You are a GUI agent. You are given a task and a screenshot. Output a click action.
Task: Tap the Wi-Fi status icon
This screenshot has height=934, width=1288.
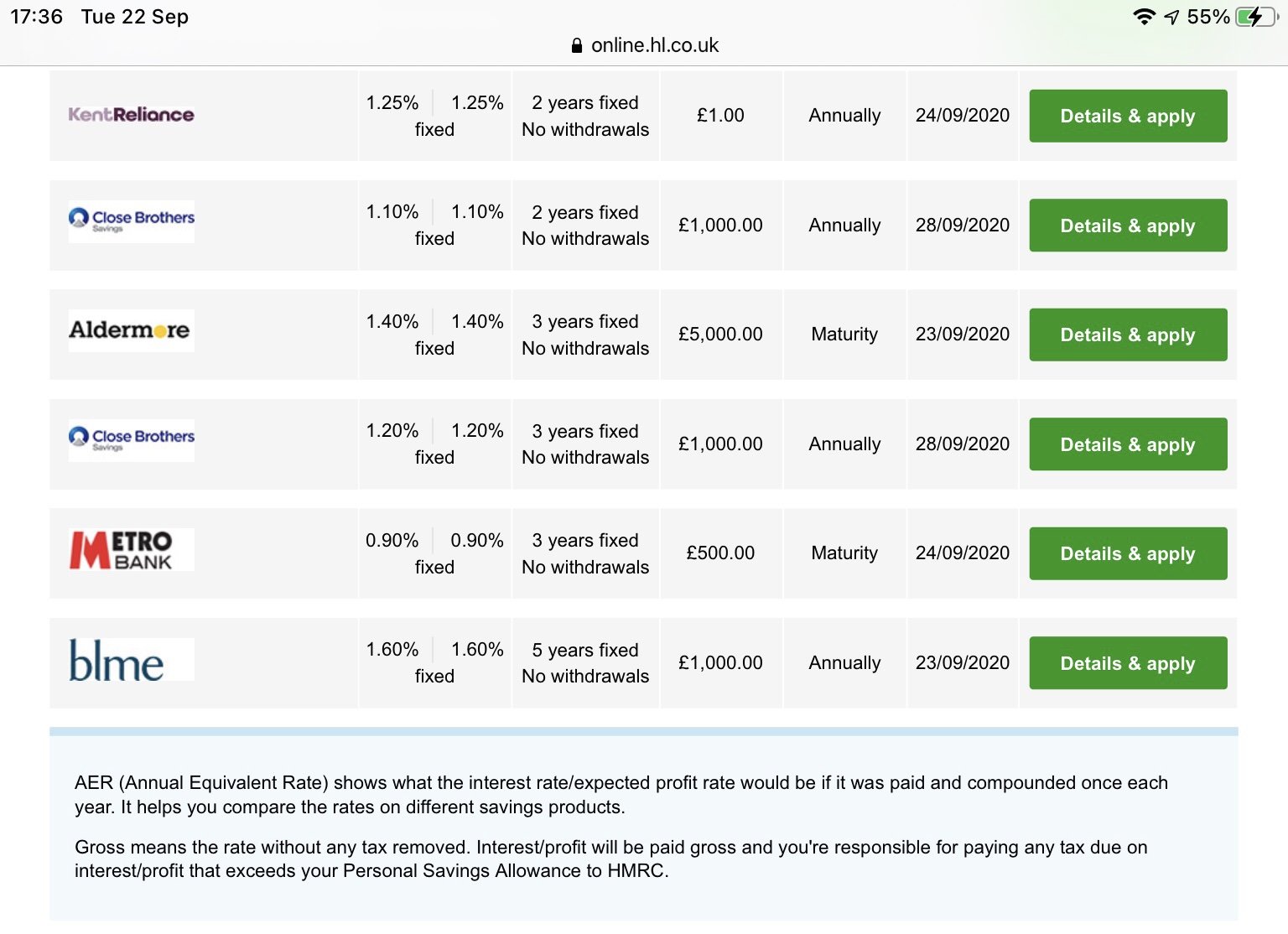coord(1143,17)
